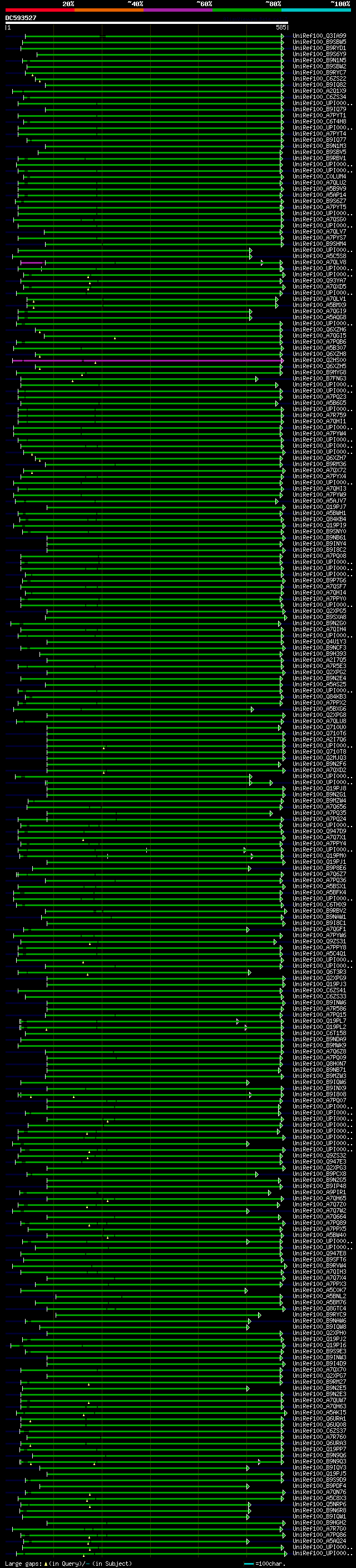Click the orange ~40% identity legend bar
The width and height of the screenshot is (356, 1568).
(109, 10)
